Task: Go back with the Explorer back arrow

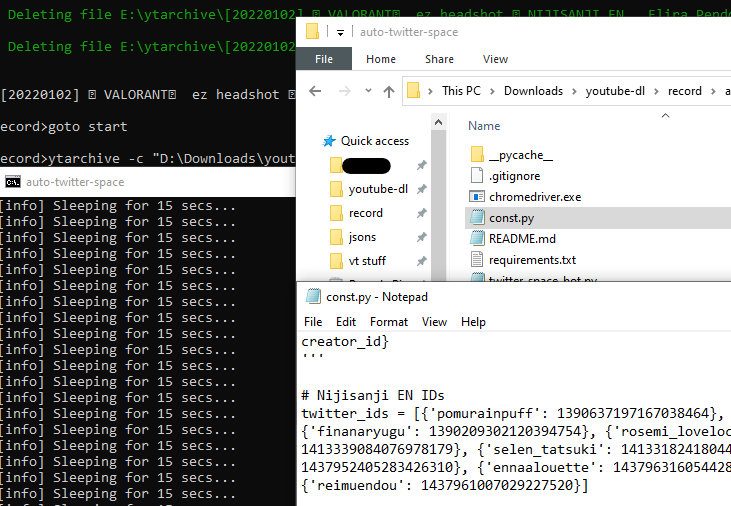Action: (315, 91)
